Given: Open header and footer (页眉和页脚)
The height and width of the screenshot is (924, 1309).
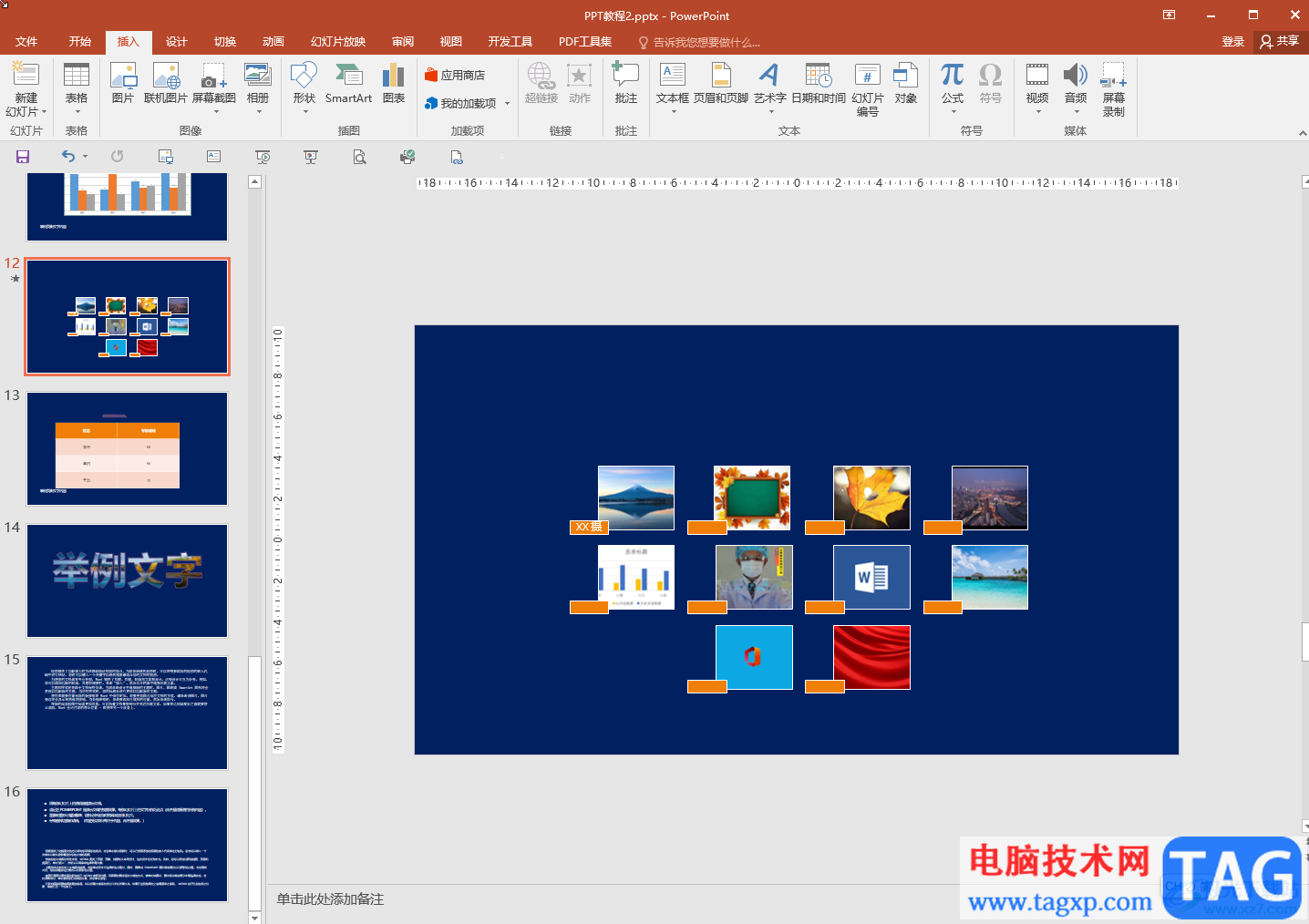Looking at the screenshot, I should 721,83.
